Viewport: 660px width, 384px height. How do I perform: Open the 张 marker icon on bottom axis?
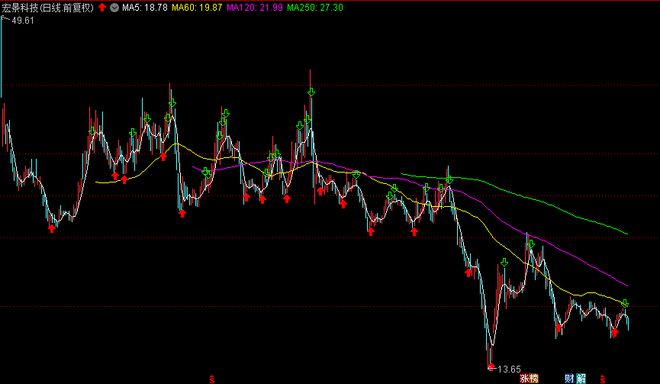coord(524,379)
